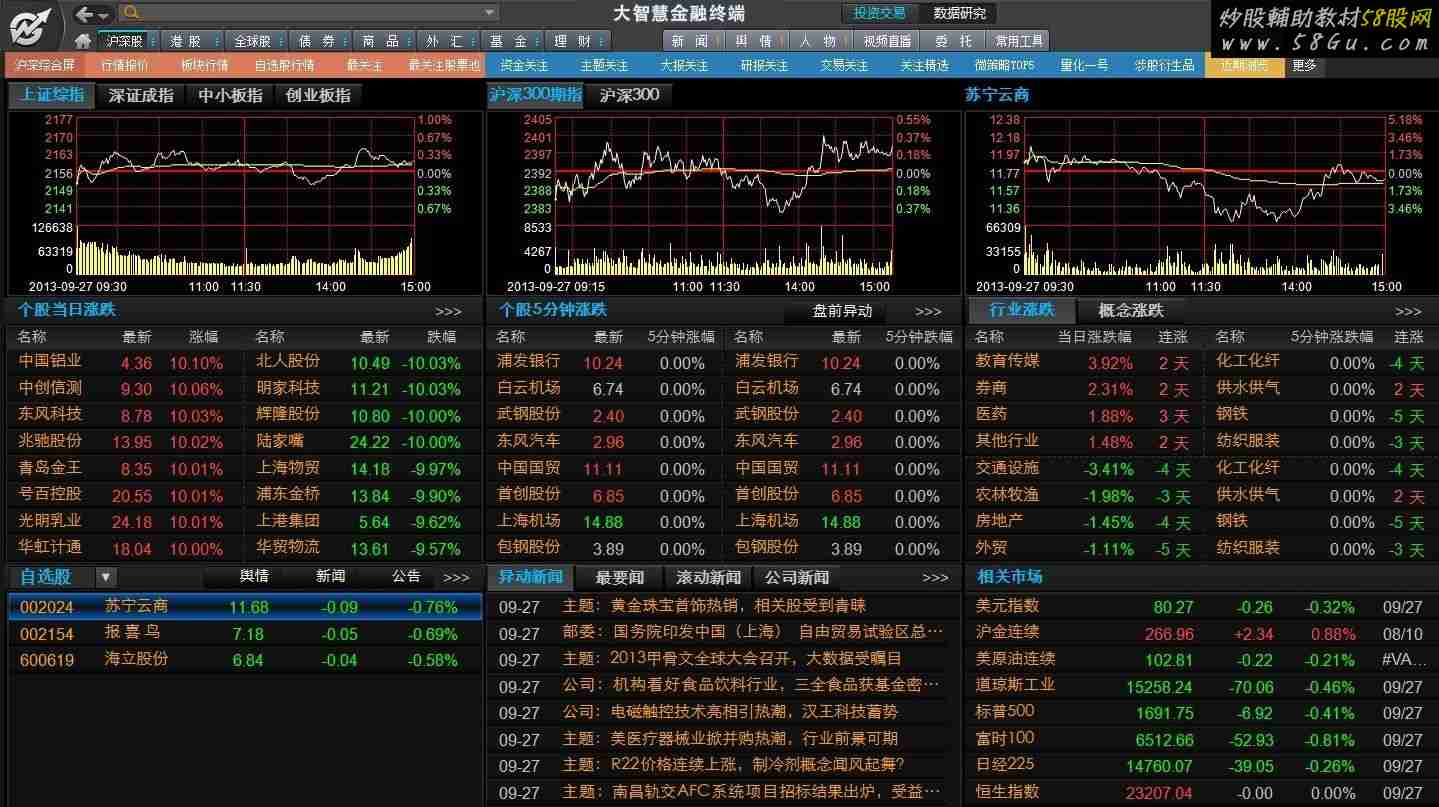Image resolution: width=1439 pixels, height=807 pixels.
Task: Click 道琼斯工业 row
Action: pos(1200,686)
